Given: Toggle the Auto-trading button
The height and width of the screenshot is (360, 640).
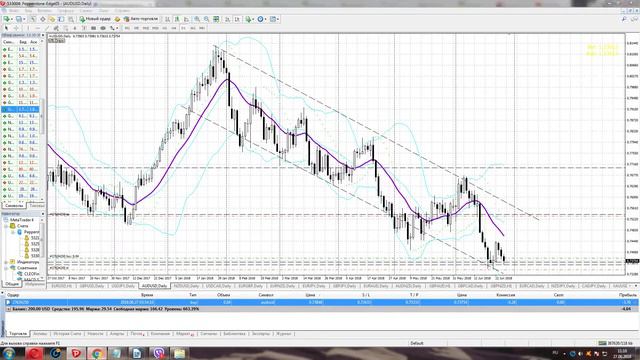Looking at the screenshot, I should tap(141, 19).
